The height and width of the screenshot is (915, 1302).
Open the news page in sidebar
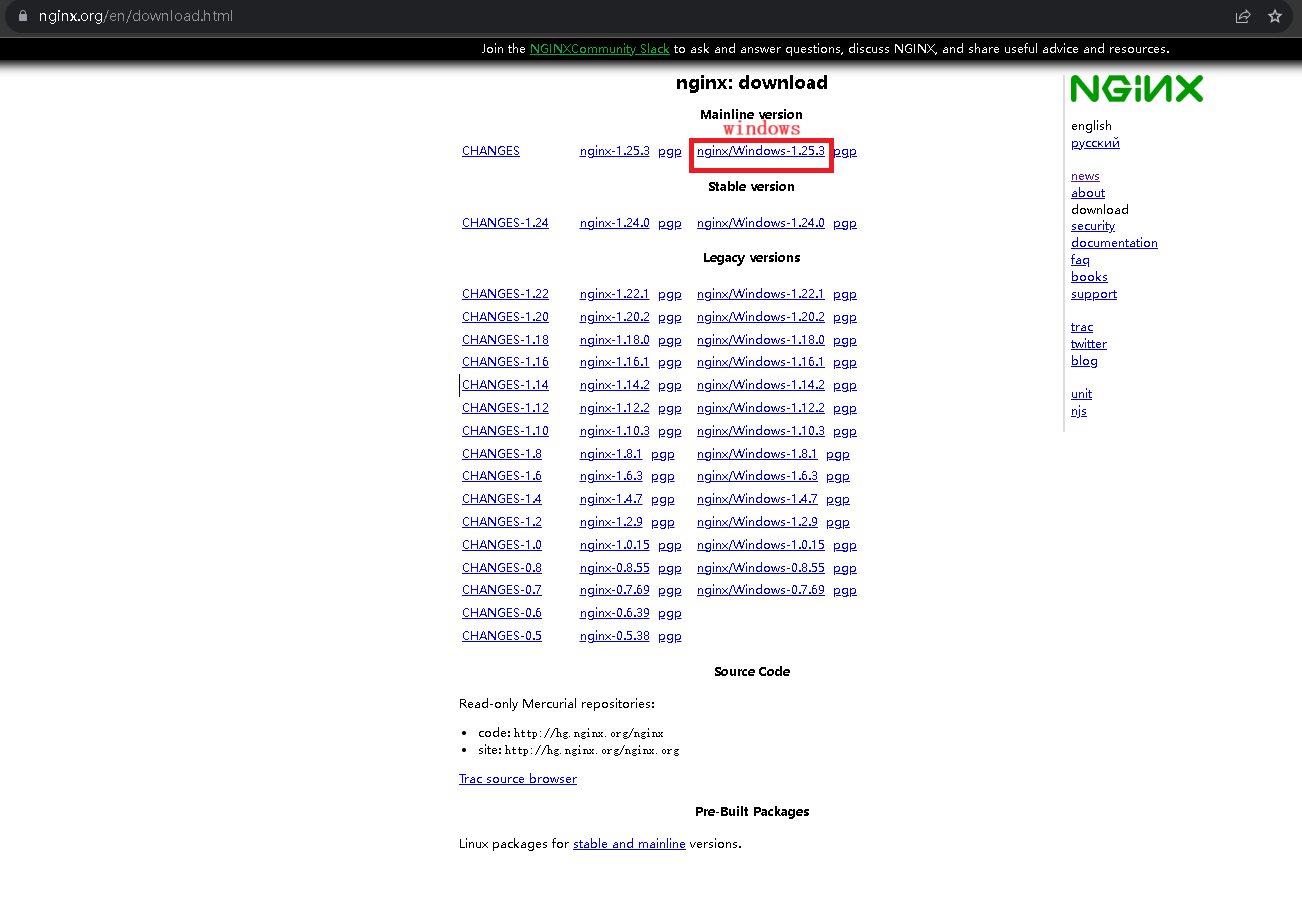(x=1085, y=176)
